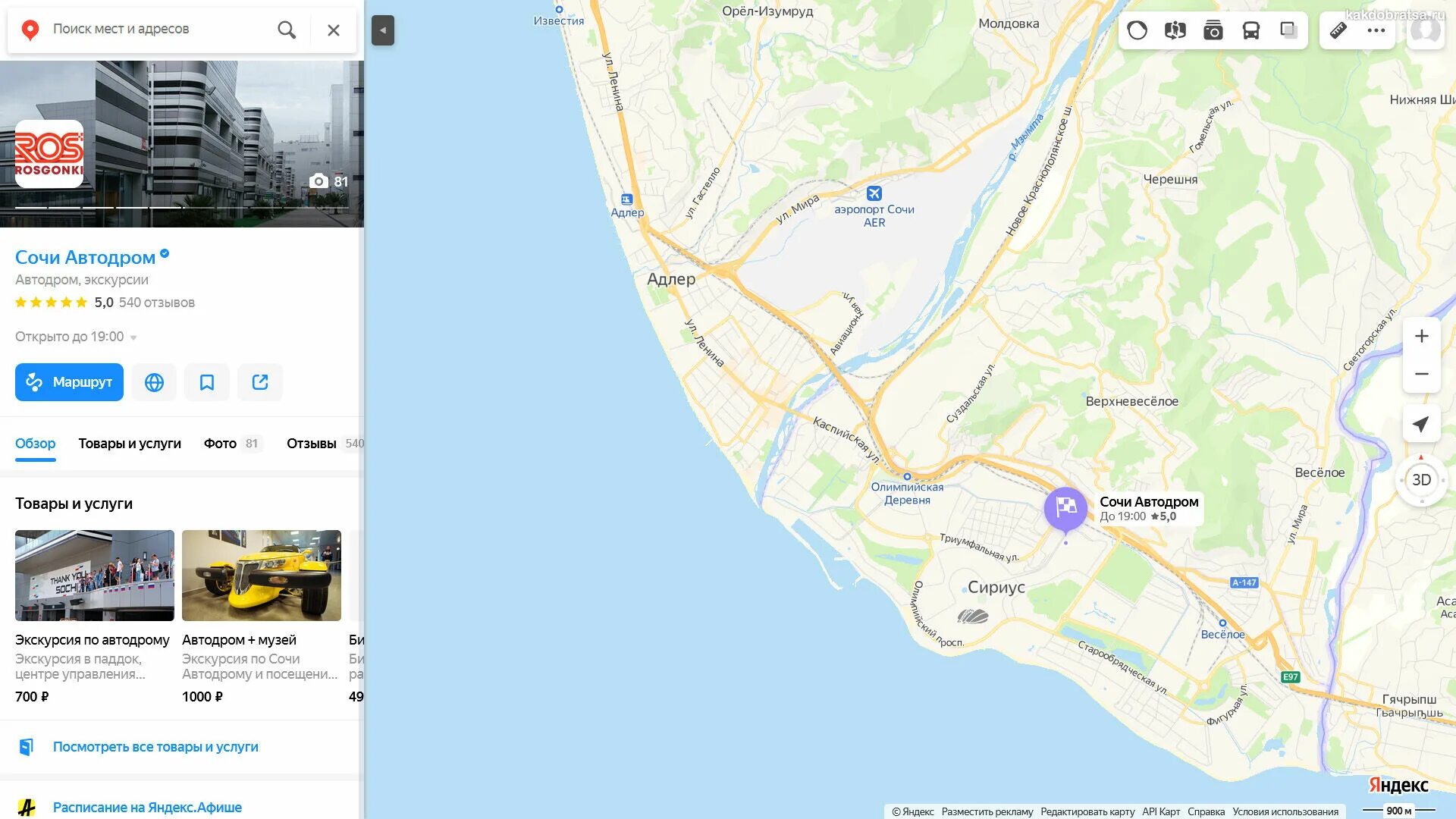Screen dimensions: 1456x819
Task: Click the stadium icon near Сириус
Action: [x=973, y=616]
